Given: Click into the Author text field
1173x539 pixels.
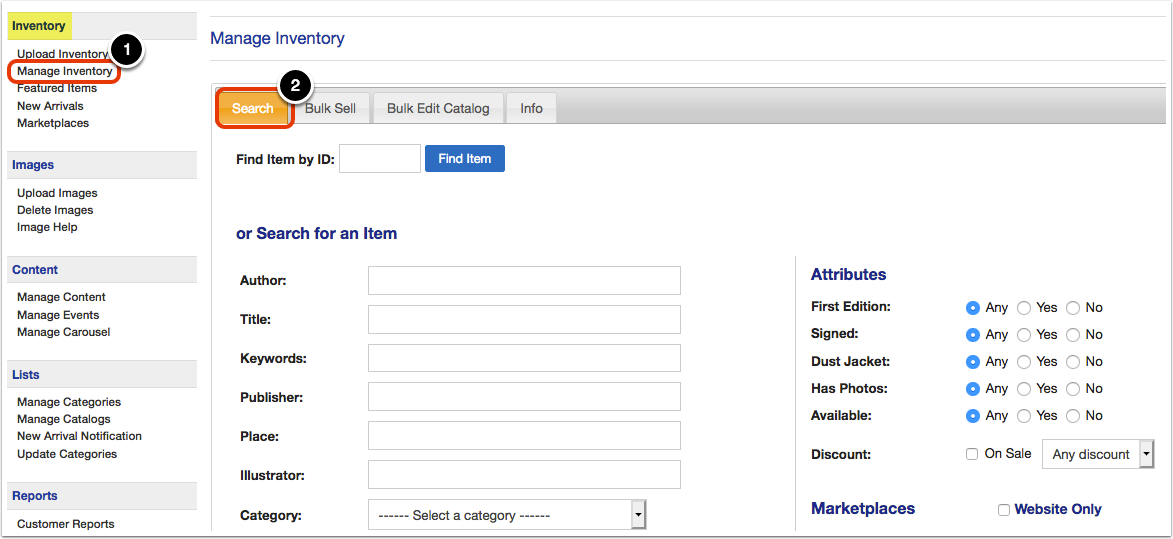Looking at the screenshot, I should [x=524, y=280].
